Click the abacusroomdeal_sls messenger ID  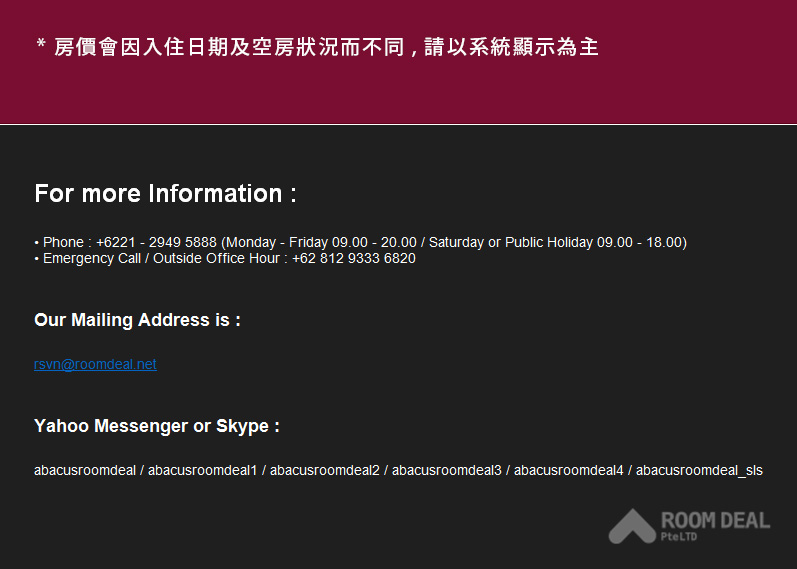699,470
